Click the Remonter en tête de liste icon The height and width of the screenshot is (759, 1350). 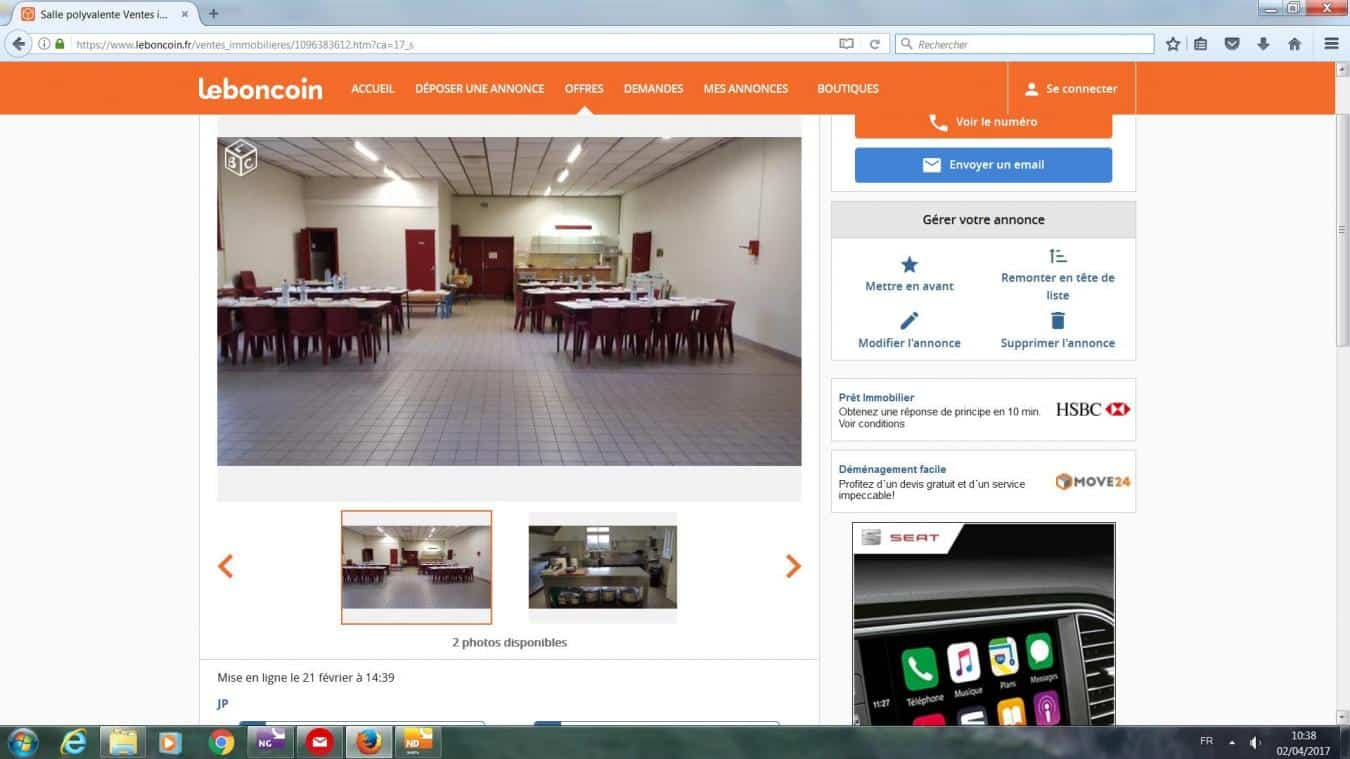(1058, 256)
